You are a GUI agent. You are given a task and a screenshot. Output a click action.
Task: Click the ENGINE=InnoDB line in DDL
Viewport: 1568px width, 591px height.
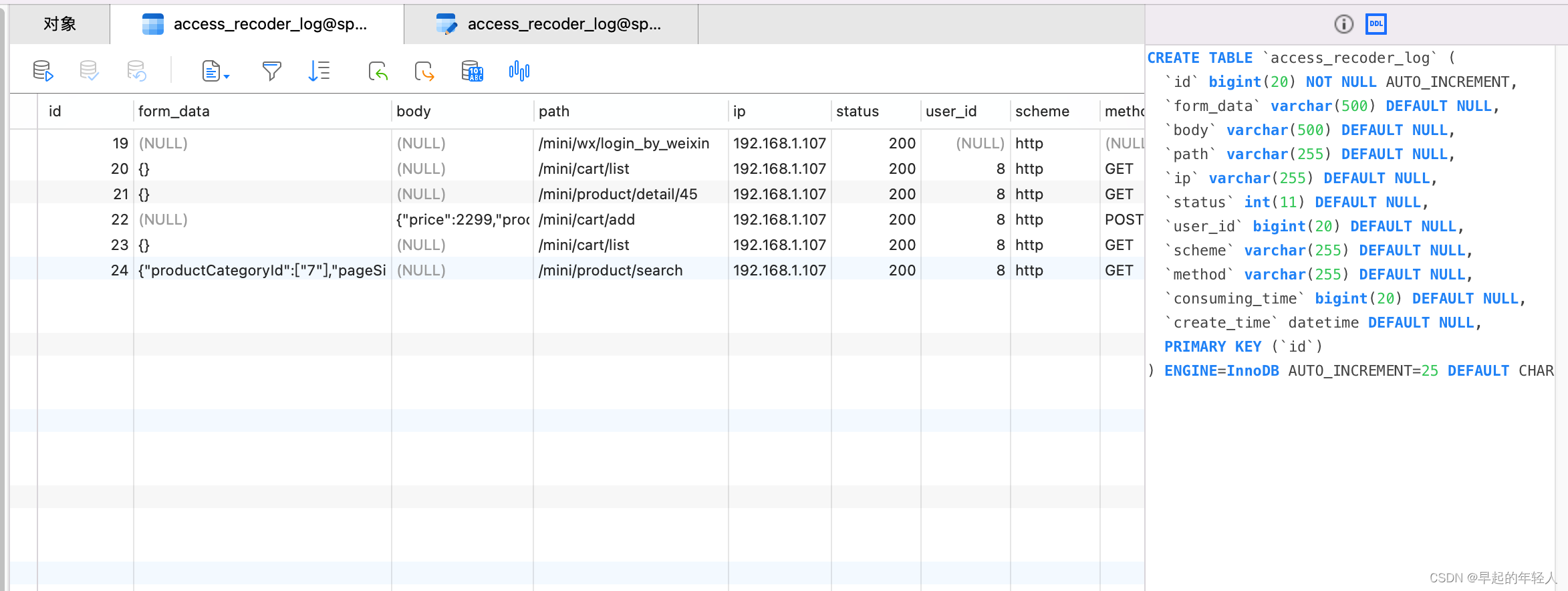[x=1351, y=370]
